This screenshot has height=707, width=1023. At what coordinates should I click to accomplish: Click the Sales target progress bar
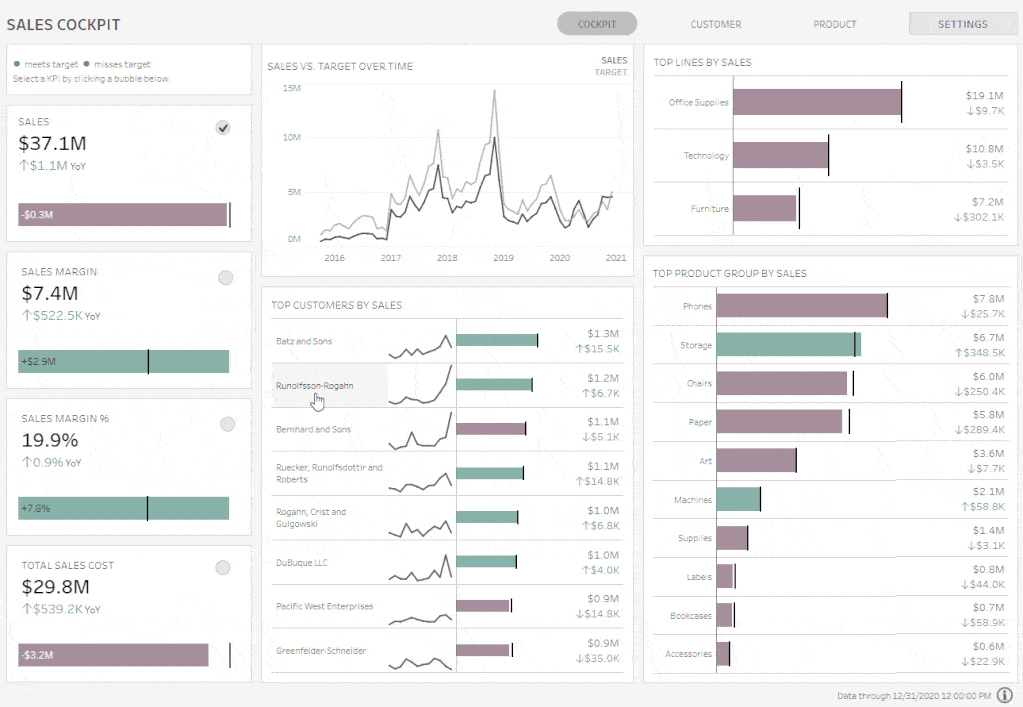[x=122, y=214]
